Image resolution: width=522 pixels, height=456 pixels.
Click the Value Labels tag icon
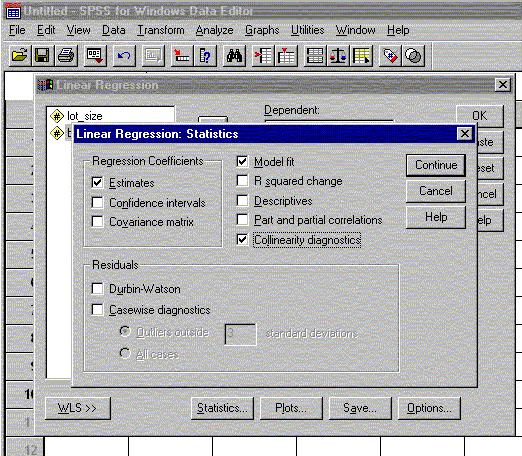[x=390, y=56]
